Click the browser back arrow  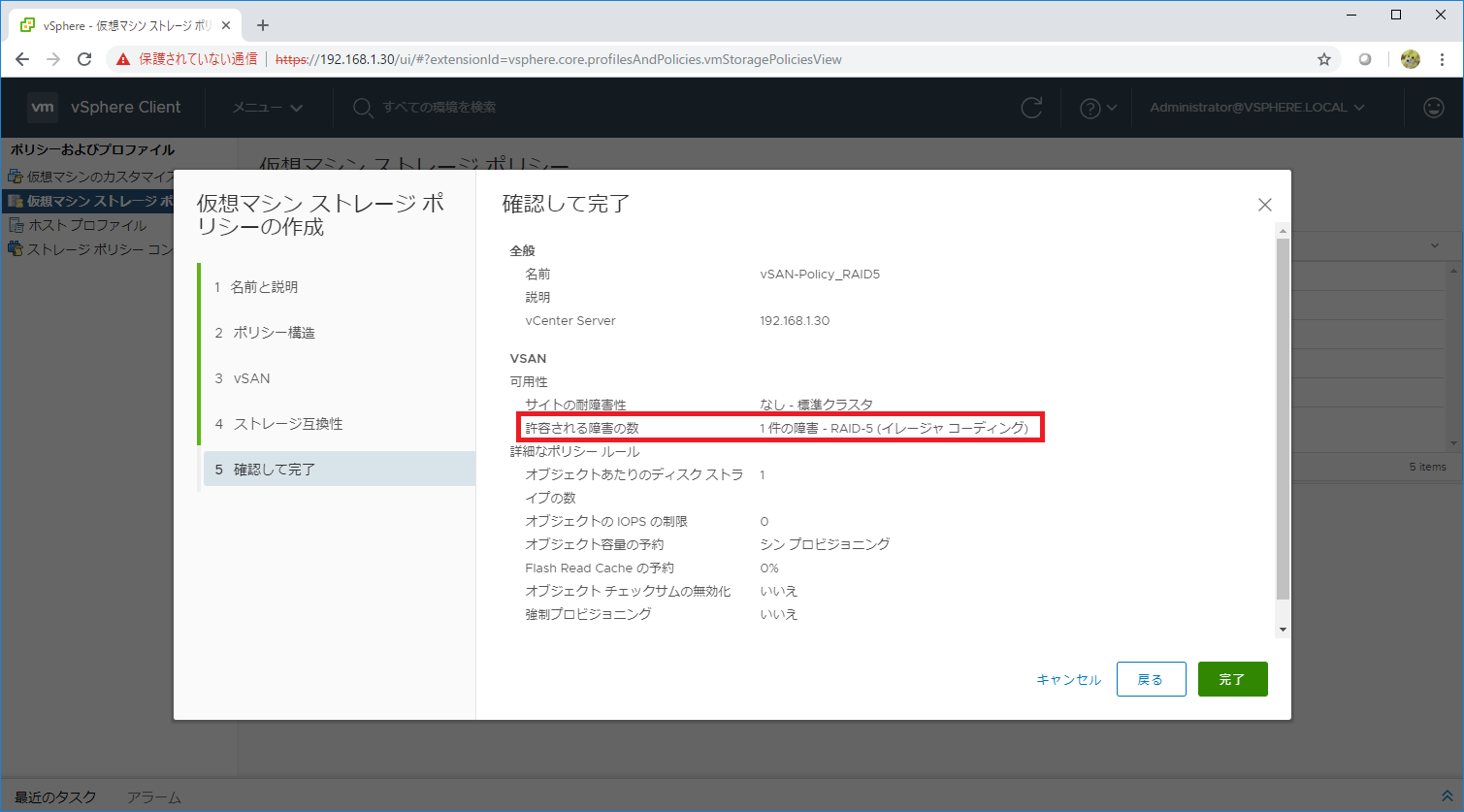[22, 59]
